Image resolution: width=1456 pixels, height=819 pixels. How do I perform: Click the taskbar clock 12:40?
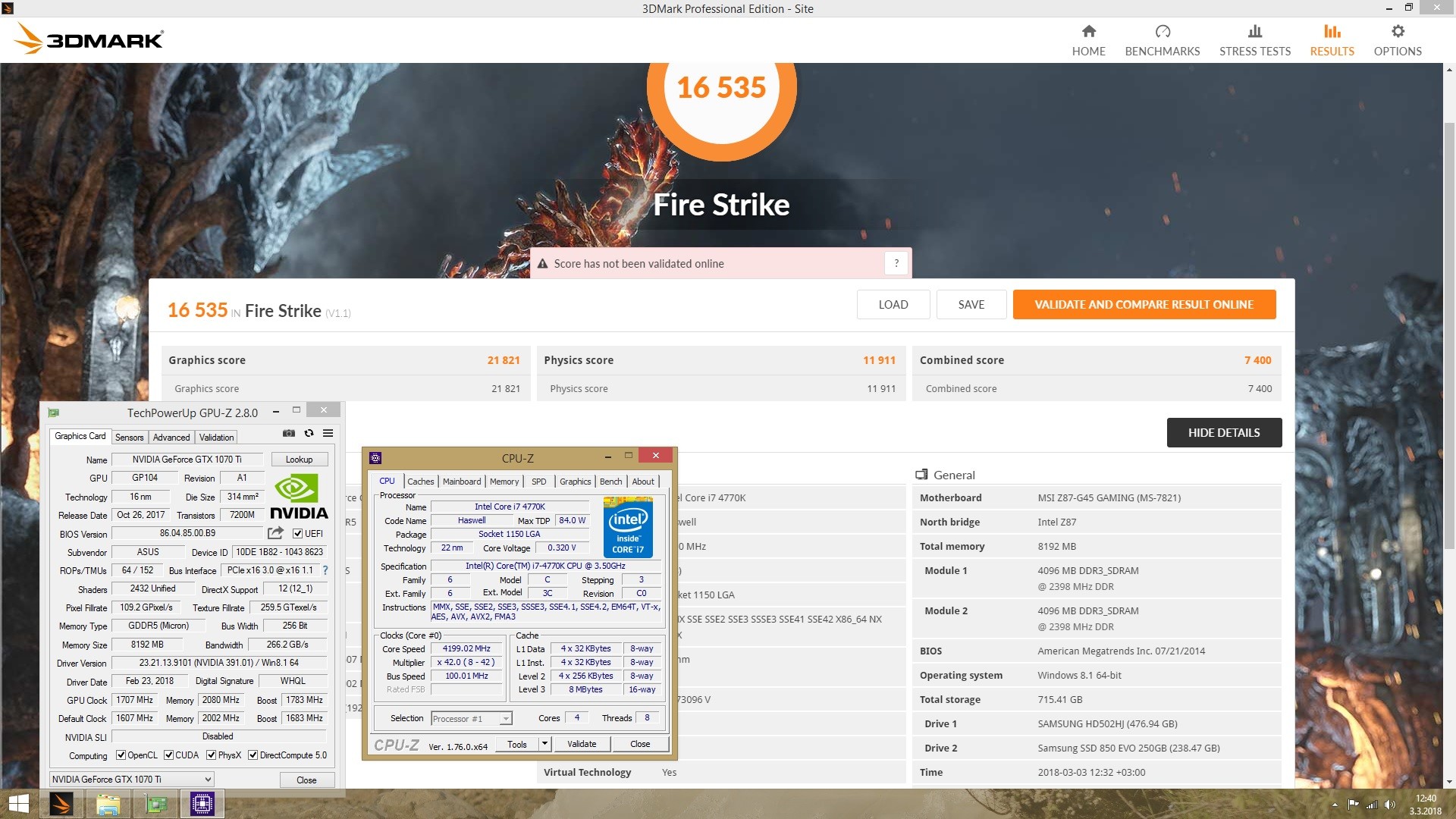pyautogui.click(x=1426, y=805)
